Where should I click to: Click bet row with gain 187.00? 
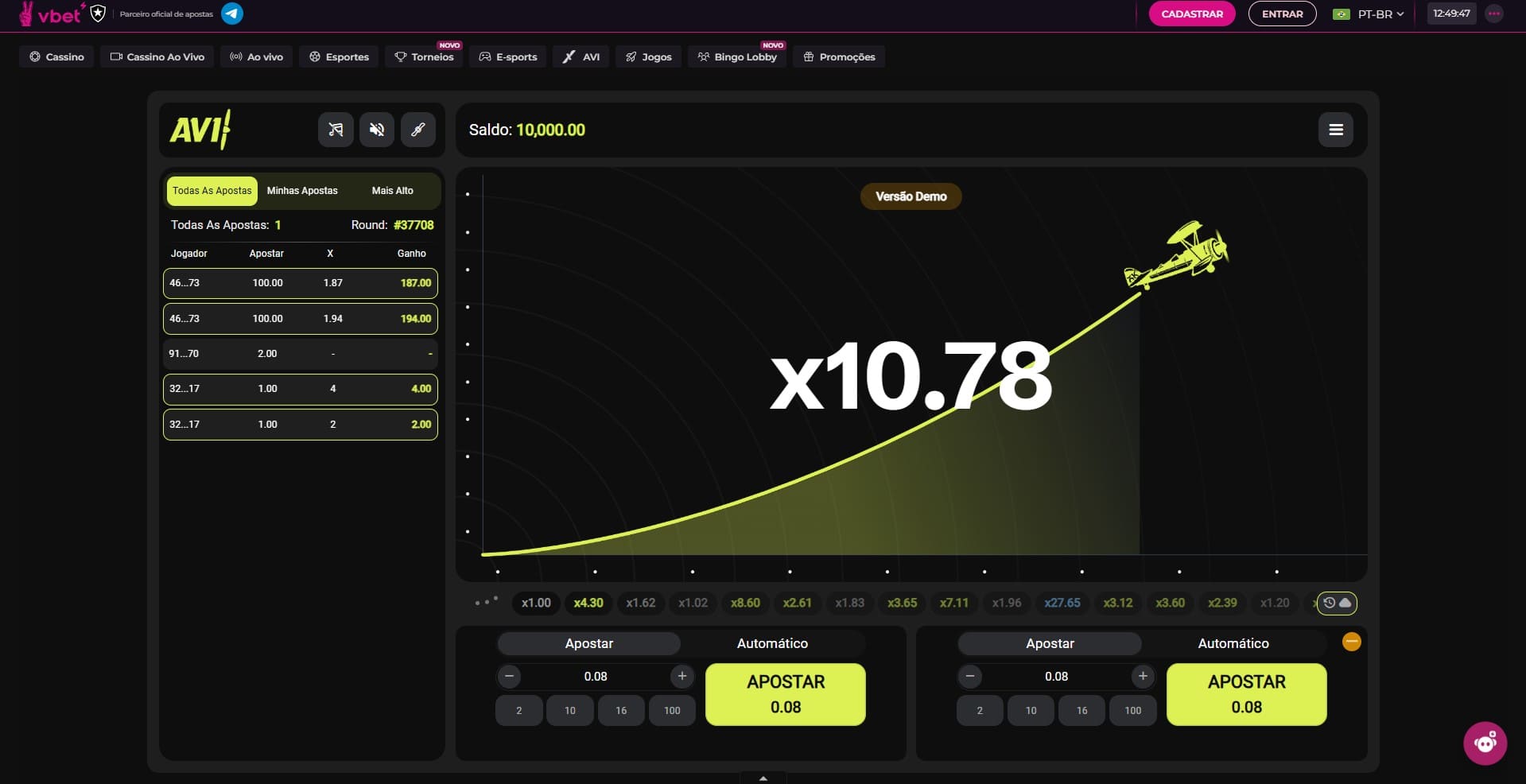pyautogui.click(x=301, y=283)
